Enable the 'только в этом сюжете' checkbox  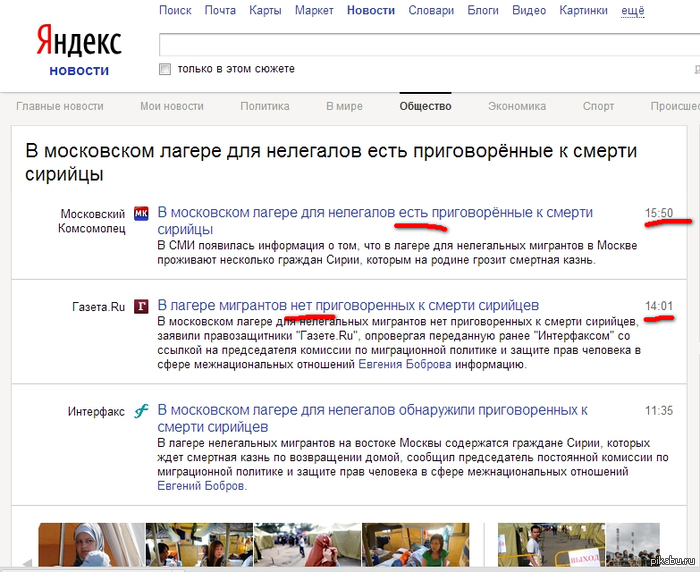[x=166, y=69]
